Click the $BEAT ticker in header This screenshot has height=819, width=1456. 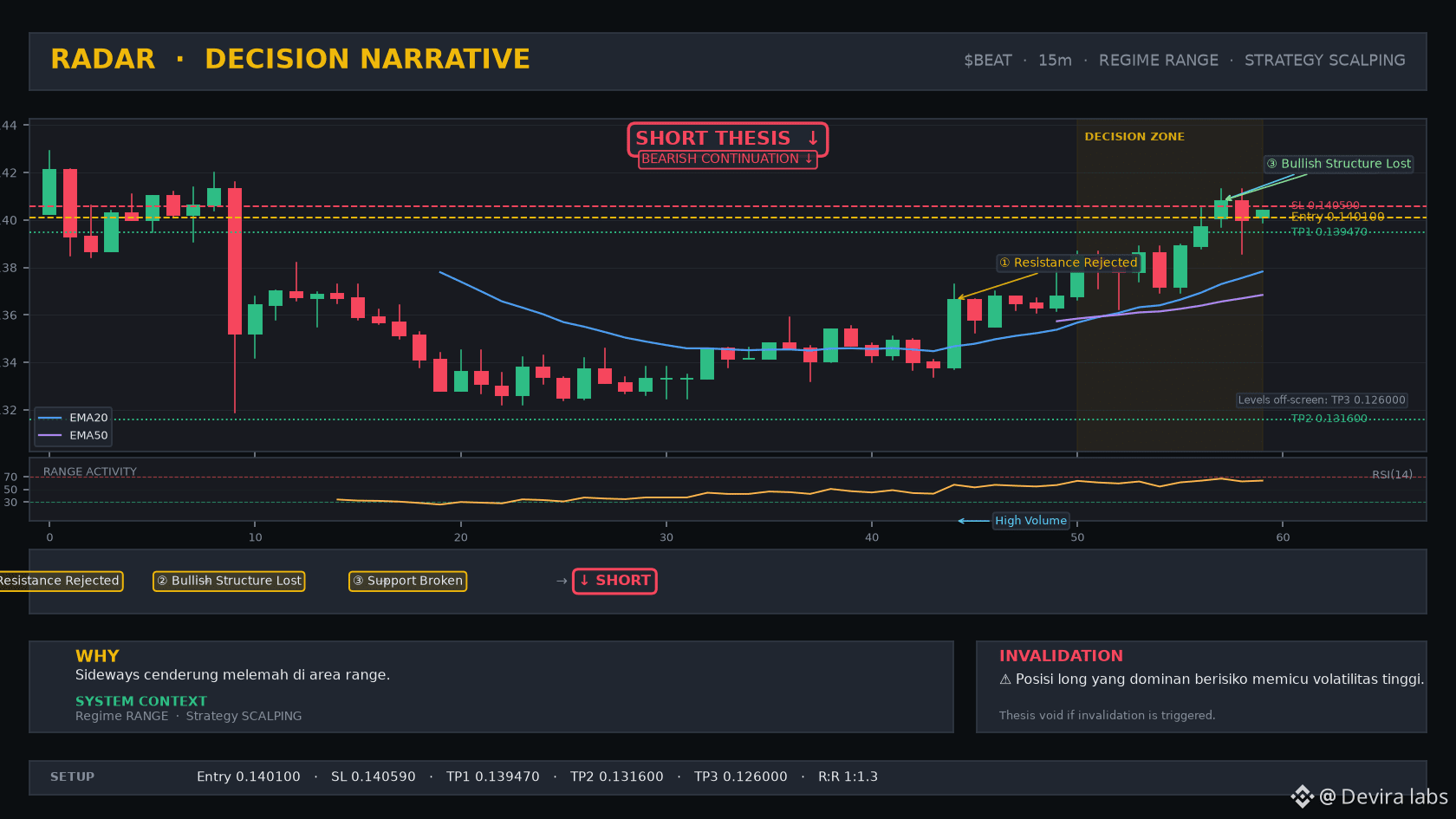[988, 61]
